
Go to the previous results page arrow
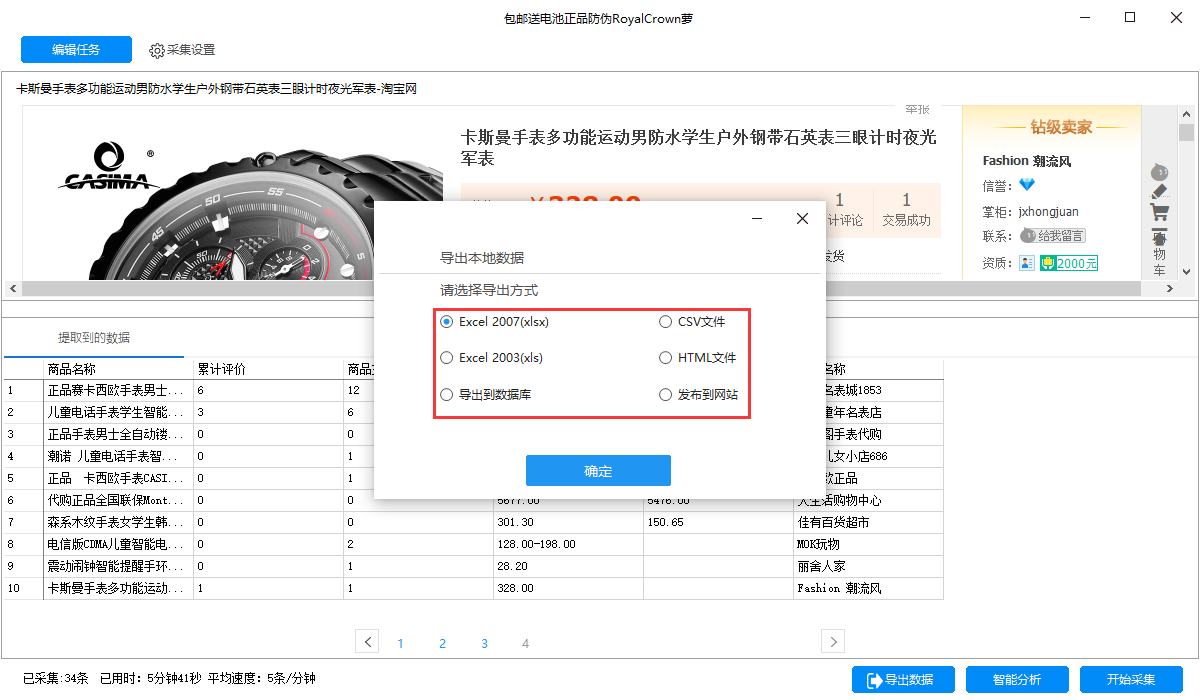coord(368,641)
